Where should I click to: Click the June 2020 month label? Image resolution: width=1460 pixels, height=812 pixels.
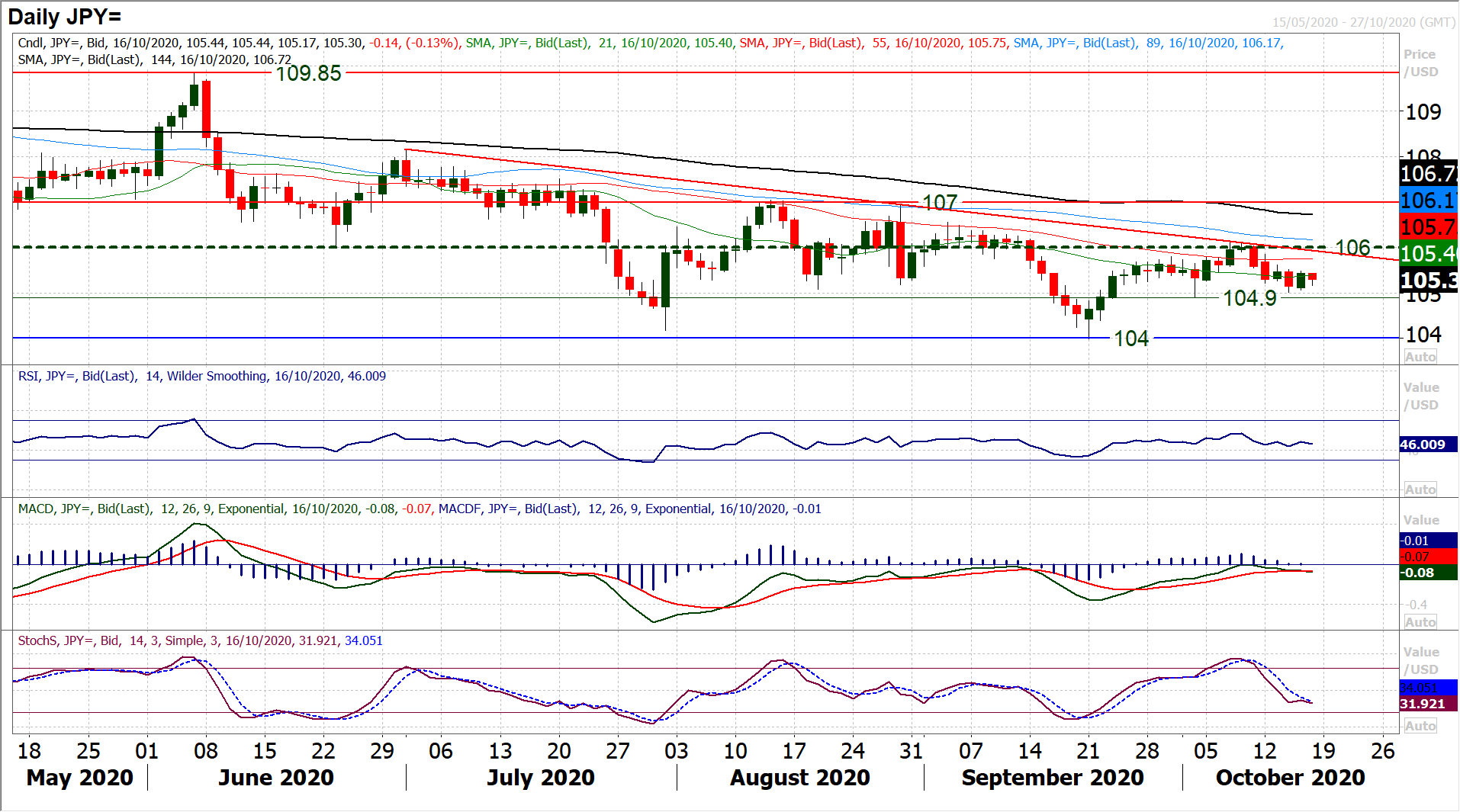pos(275,777)
